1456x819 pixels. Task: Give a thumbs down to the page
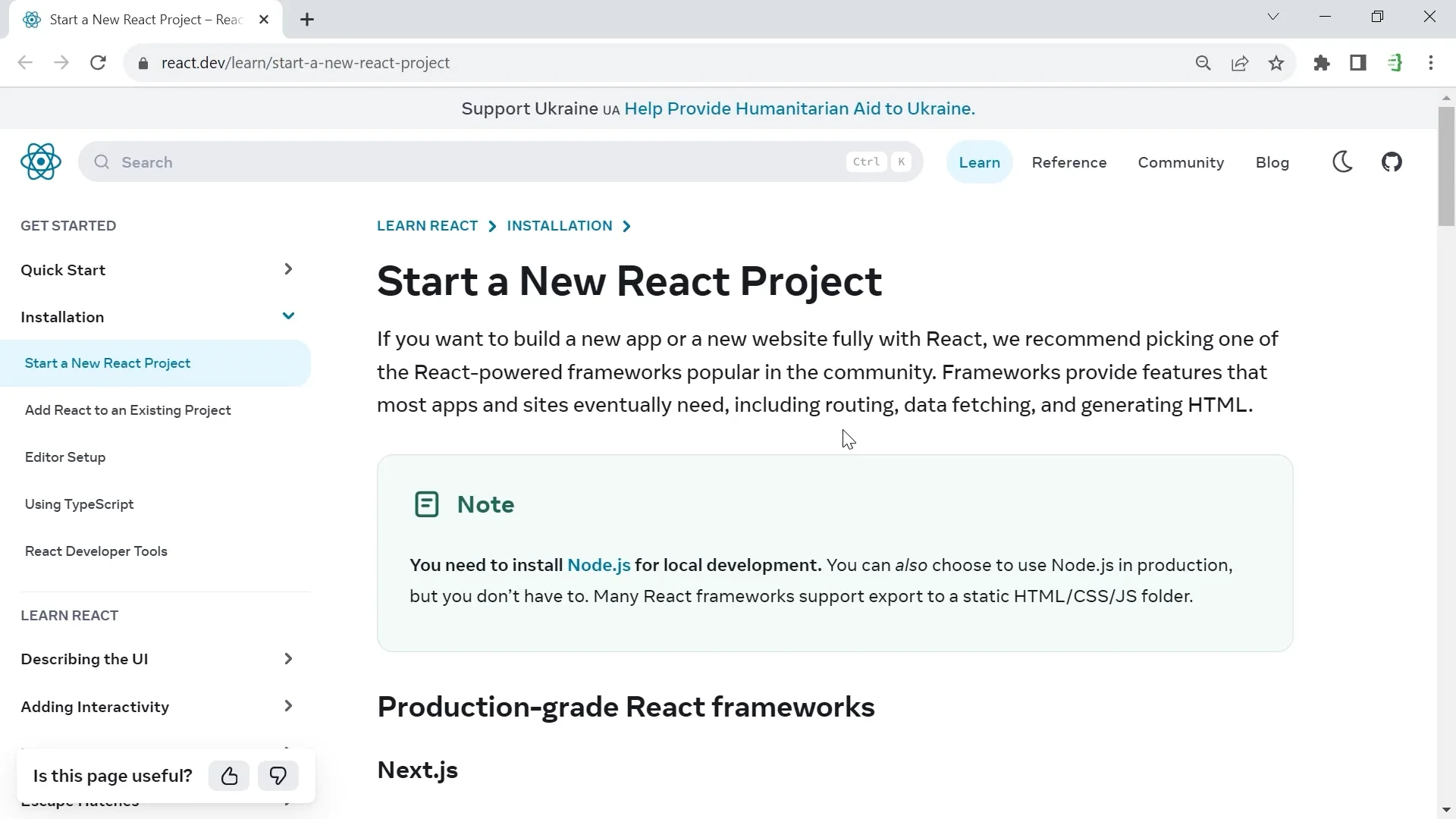coord(278,776)
